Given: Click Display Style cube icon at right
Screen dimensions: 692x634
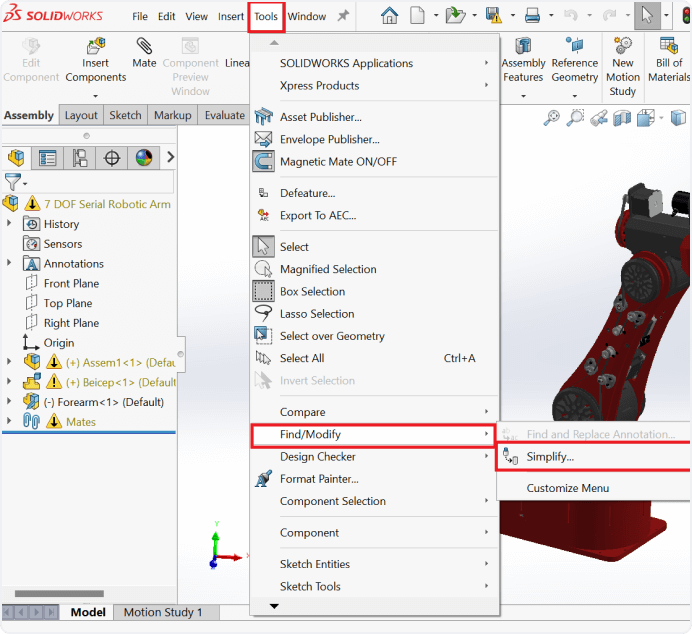Looking at the screenshot, I should click(x=678, y=118).
